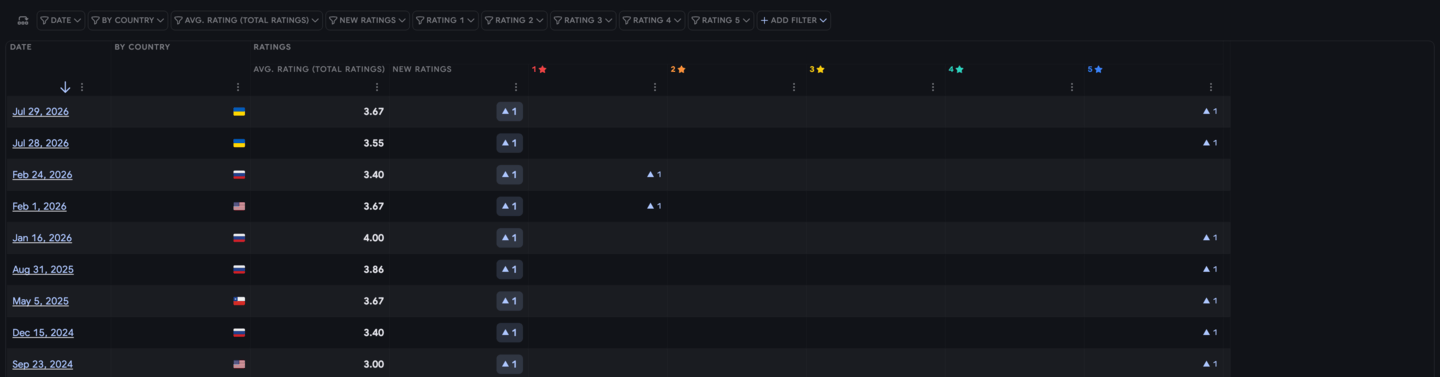Open the 4-star column options menu
Image resolution: width=1440 pixels, height=377 pixels.
pos(1072,87)
